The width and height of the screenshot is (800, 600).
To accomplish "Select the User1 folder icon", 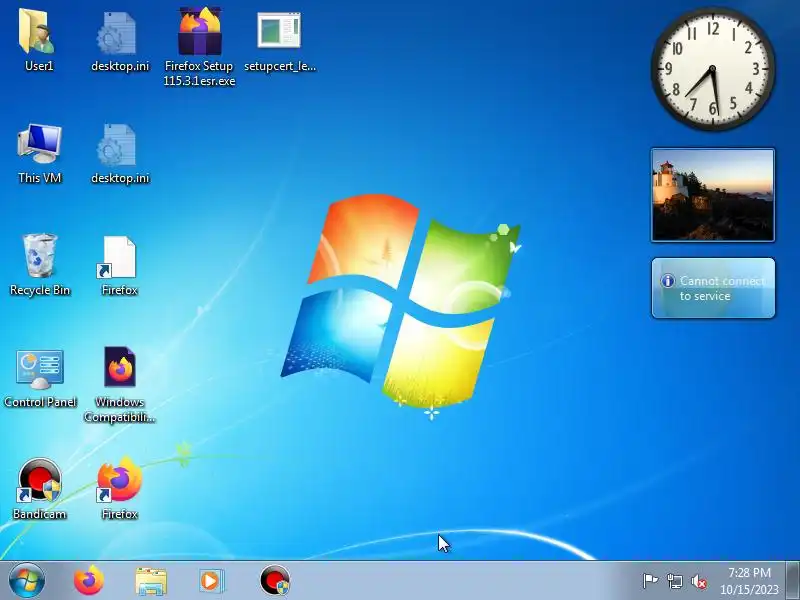I will (x=37, y=32).
